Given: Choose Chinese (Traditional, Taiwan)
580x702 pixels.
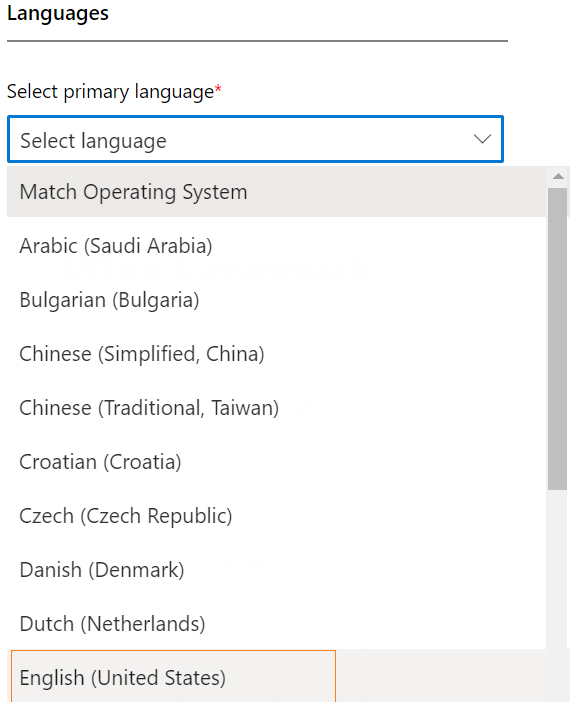Looking at the screenshot, I should (276, 408).
